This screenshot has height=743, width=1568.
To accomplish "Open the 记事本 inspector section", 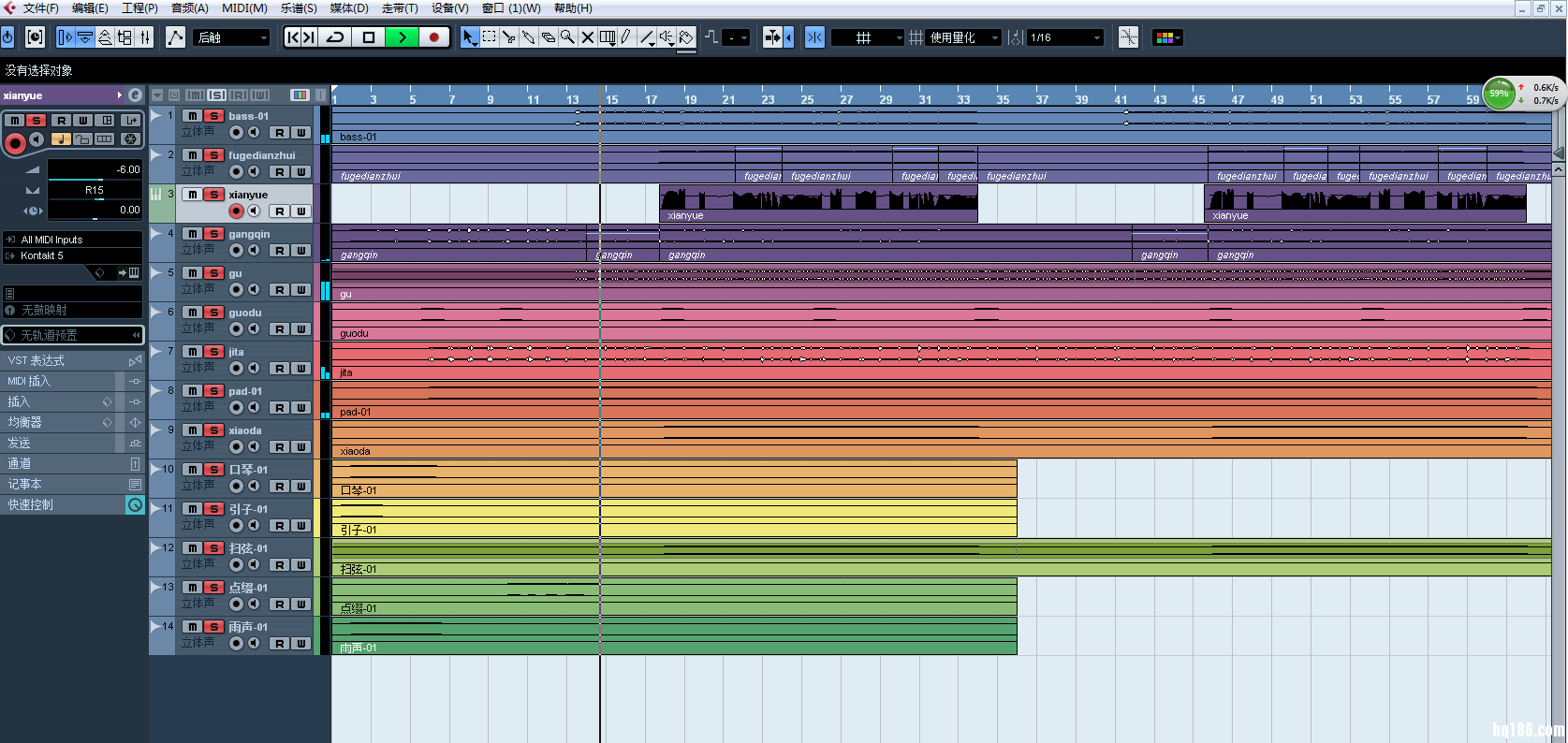I will click(x=72, y=484).
